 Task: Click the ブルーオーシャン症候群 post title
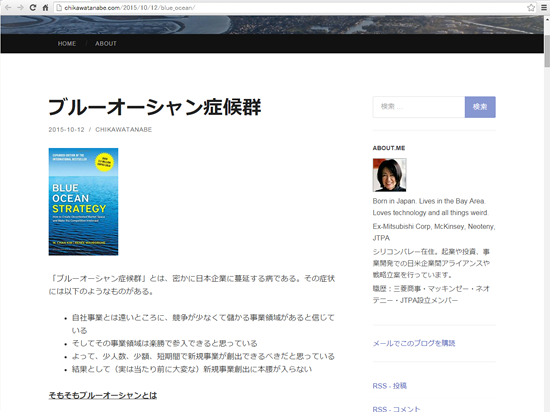155,107
